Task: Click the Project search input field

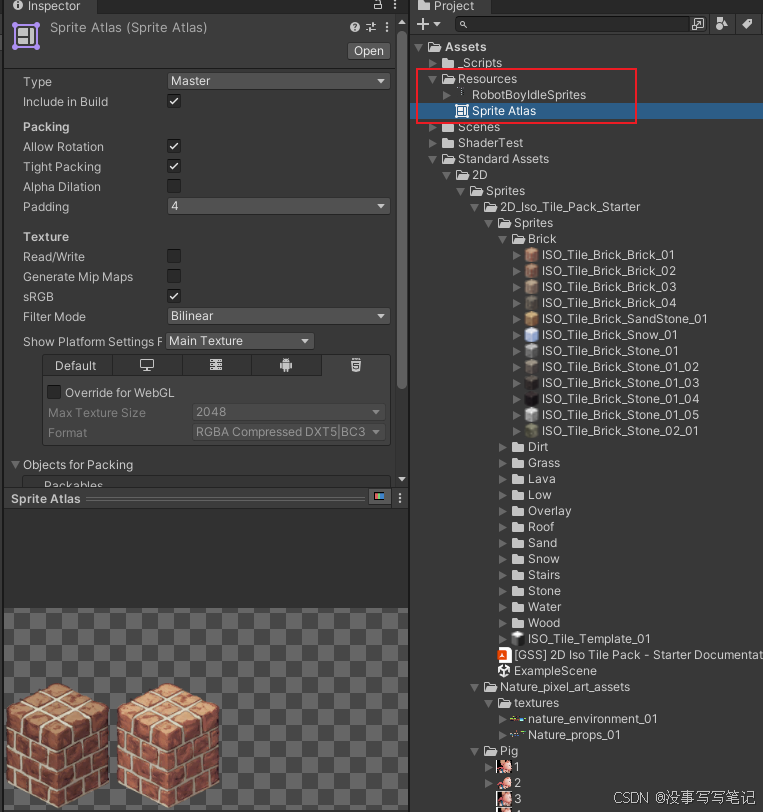Action: click(572, 24)
